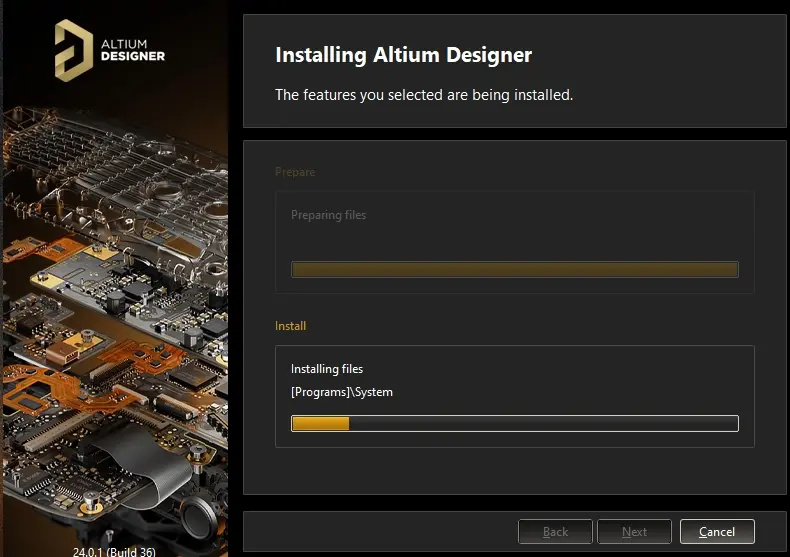Click the gold 'Install' section label
The width and height of the screenshot is (790, 557).
290,326
